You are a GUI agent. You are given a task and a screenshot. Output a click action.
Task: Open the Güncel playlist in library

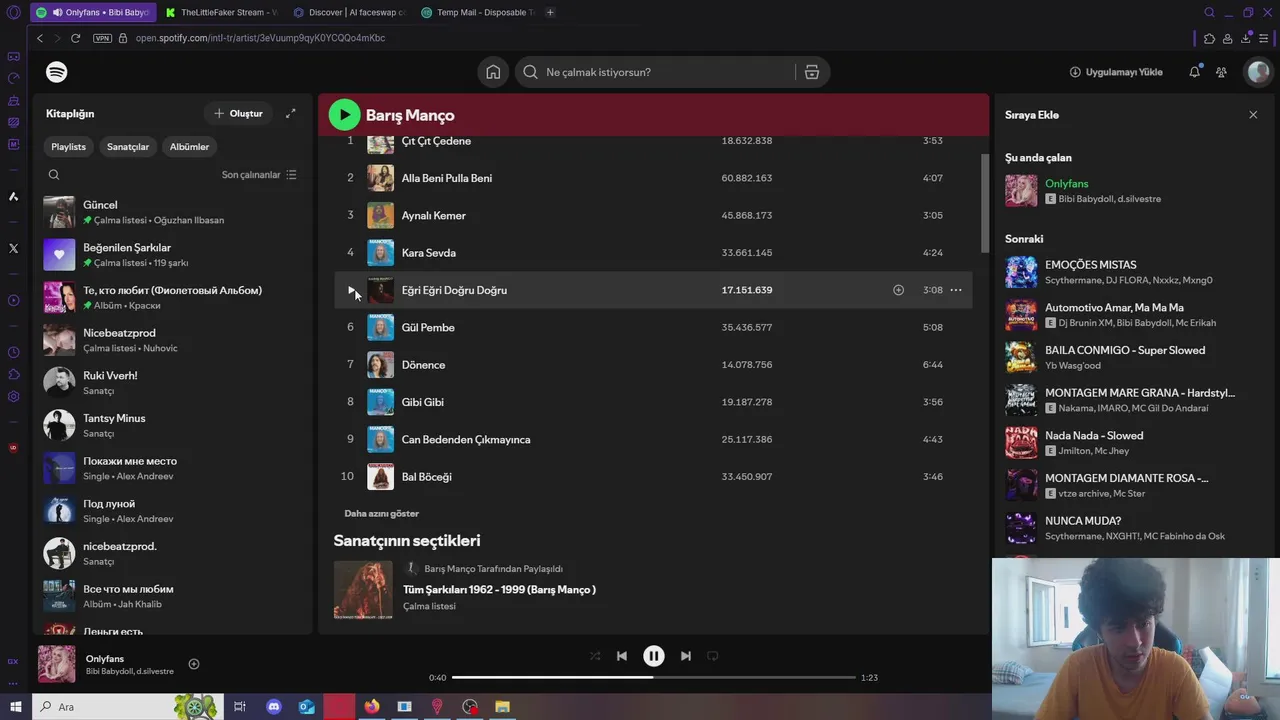click(173, 212)
